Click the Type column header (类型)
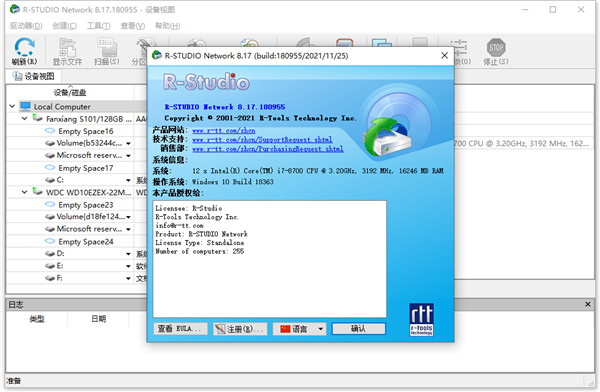Viewport: 600px width, 392px height. [x=37, y=319]
